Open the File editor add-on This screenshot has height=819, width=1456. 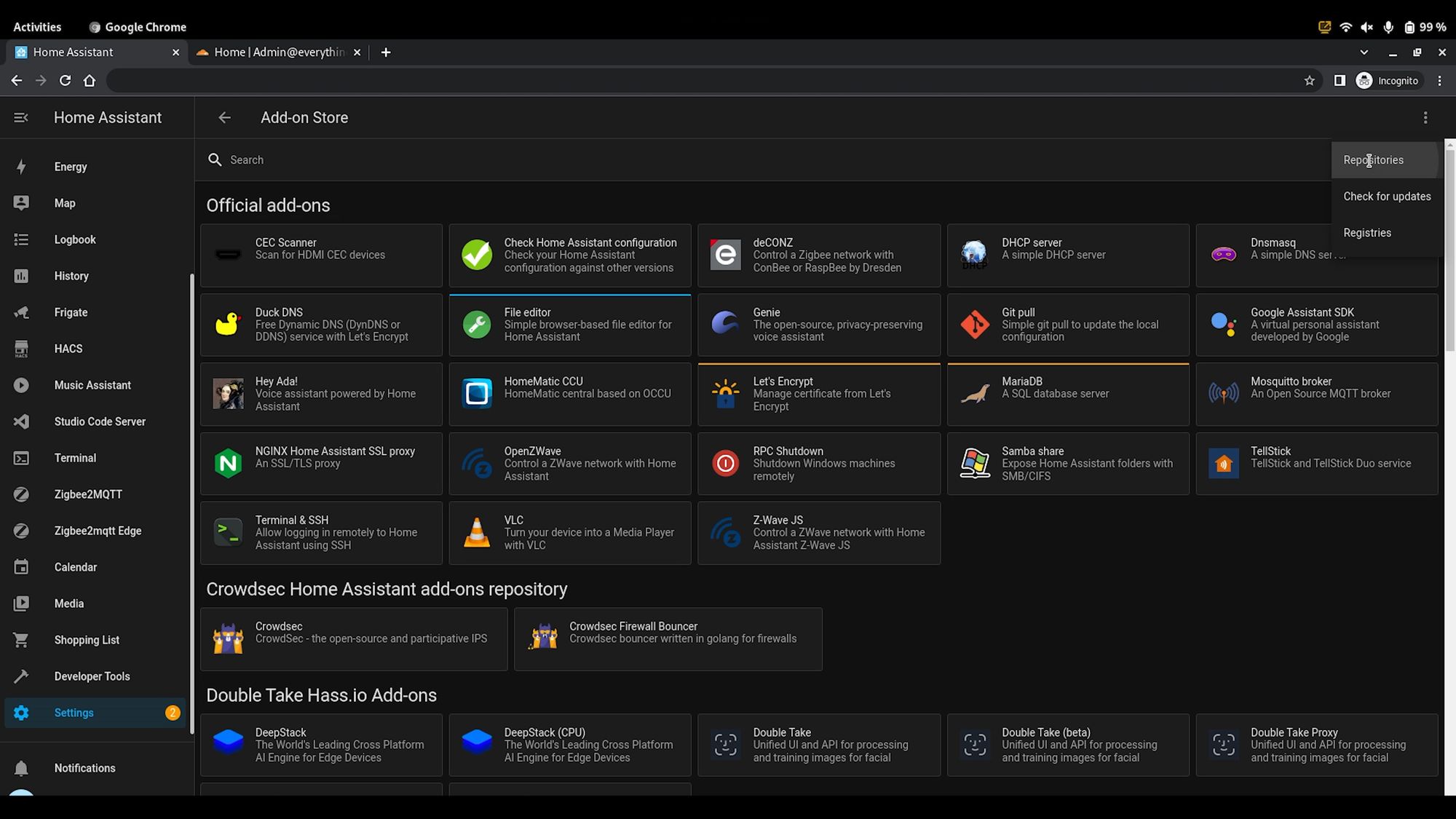[570, 325]
